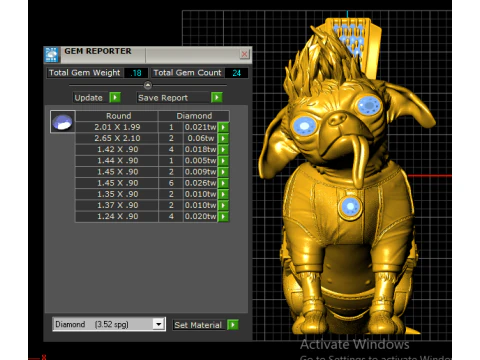This screenshot has height=360, width=480.
Task: Click green arrow in 2.01 X 1.99 row
Action: click(x=223, y=127)
